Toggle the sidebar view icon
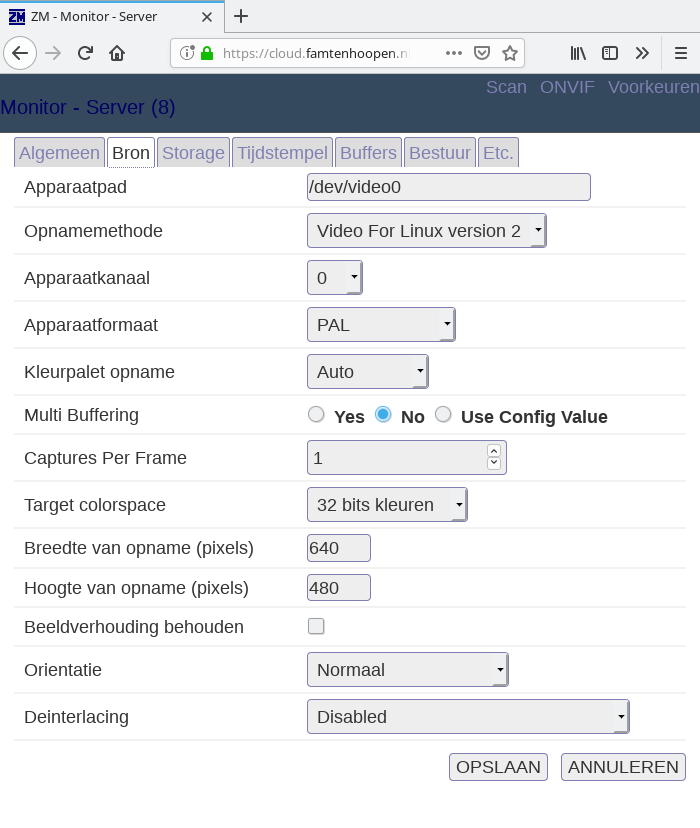The image size is (700, 828). click(609, 53)
